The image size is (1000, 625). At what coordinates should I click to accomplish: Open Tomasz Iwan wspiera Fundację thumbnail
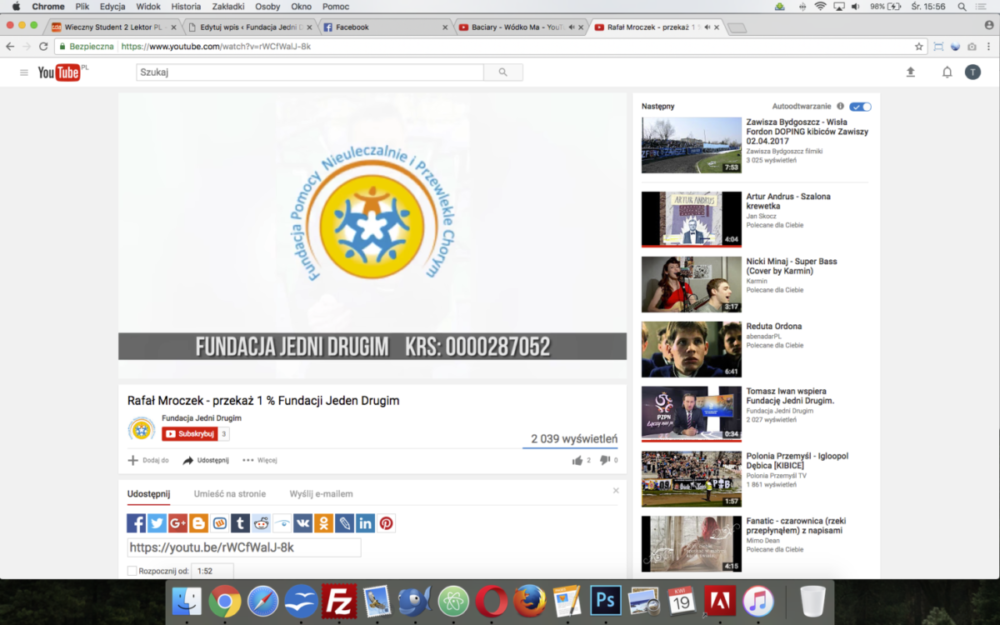coord(691,414)
